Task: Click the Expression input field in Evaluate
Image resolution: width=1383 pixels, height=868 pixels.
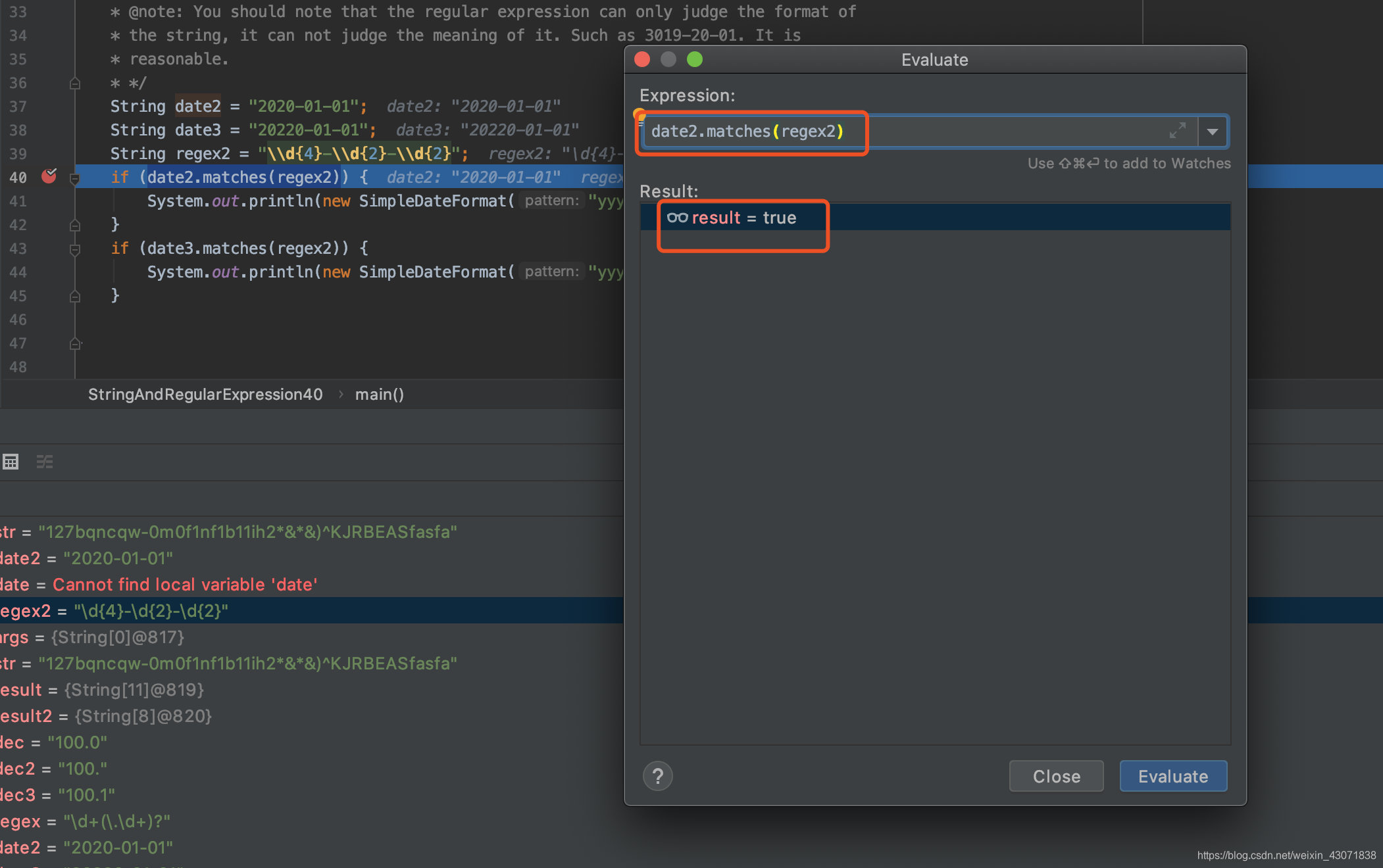Action: coord(920,132)
